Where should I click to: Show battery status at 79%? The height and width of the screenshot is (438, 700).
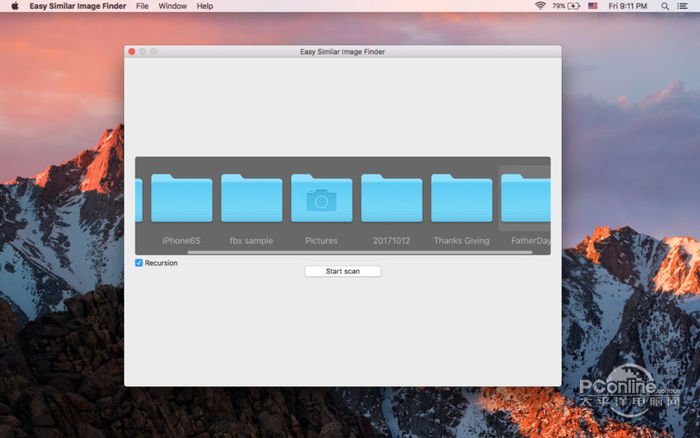[566, 6]
